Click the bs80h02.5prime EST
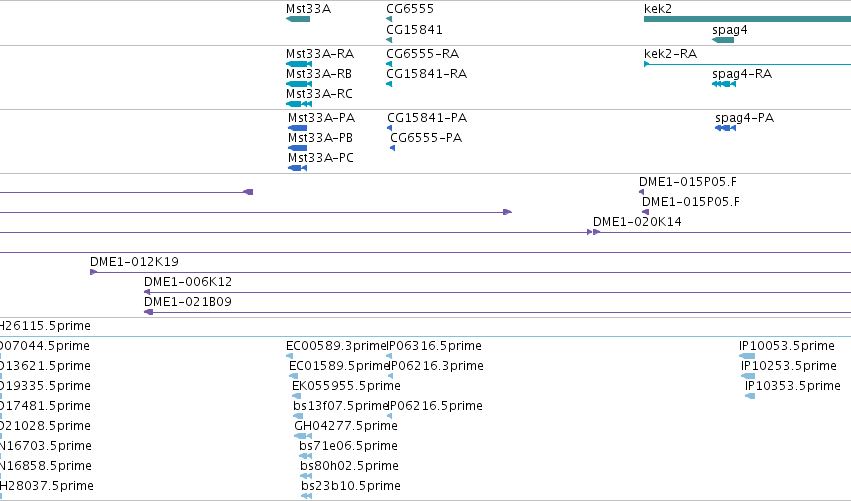Viewport: 851px width, 501px height. click(306, 477)
